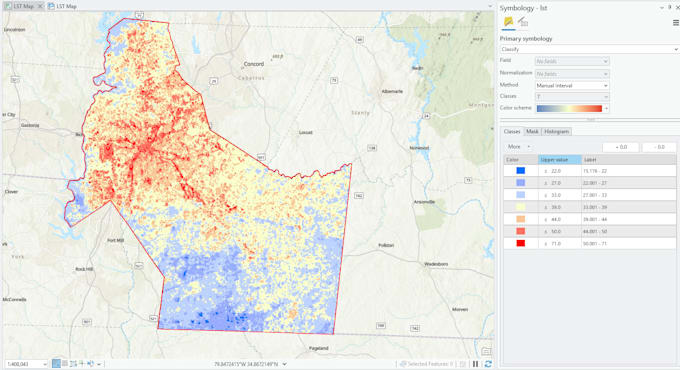Click the decrease decimal places - 0.0 button
Screen dimensions: 680x370
coord(659,147)
